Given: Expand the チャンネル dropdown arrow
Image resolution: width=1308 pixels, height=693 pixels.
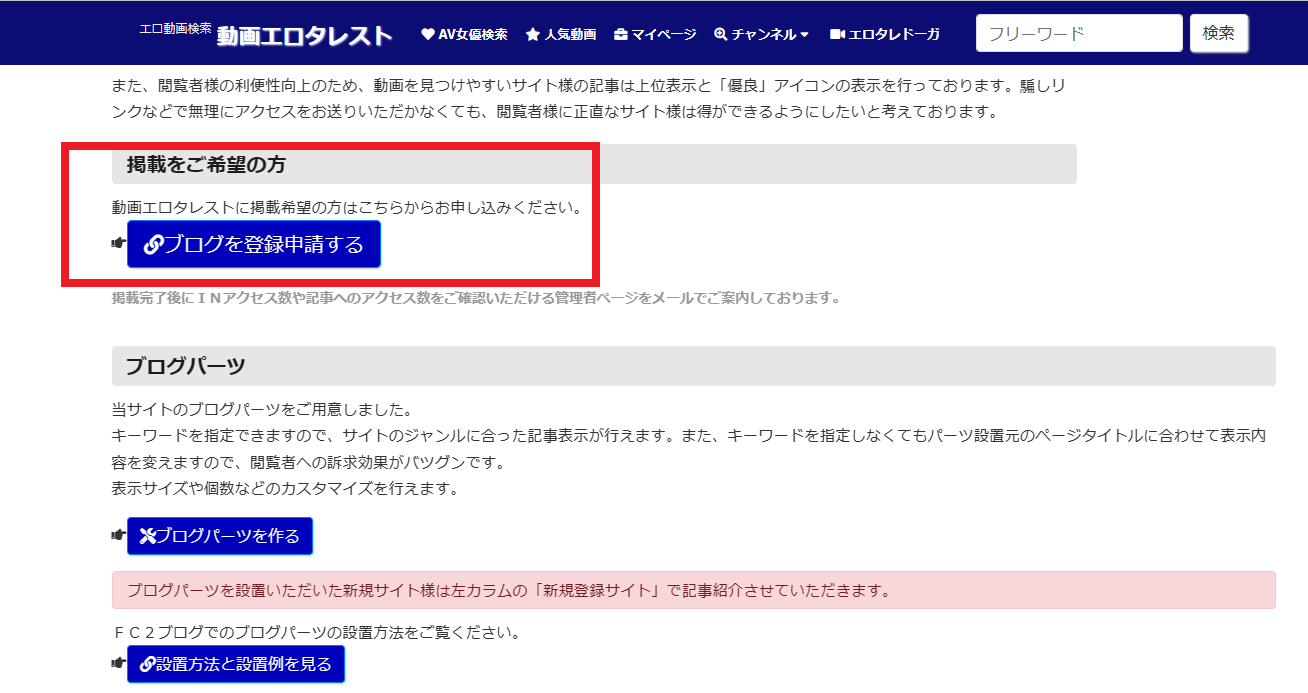Looking at the screenshot, I should (805, 35).
